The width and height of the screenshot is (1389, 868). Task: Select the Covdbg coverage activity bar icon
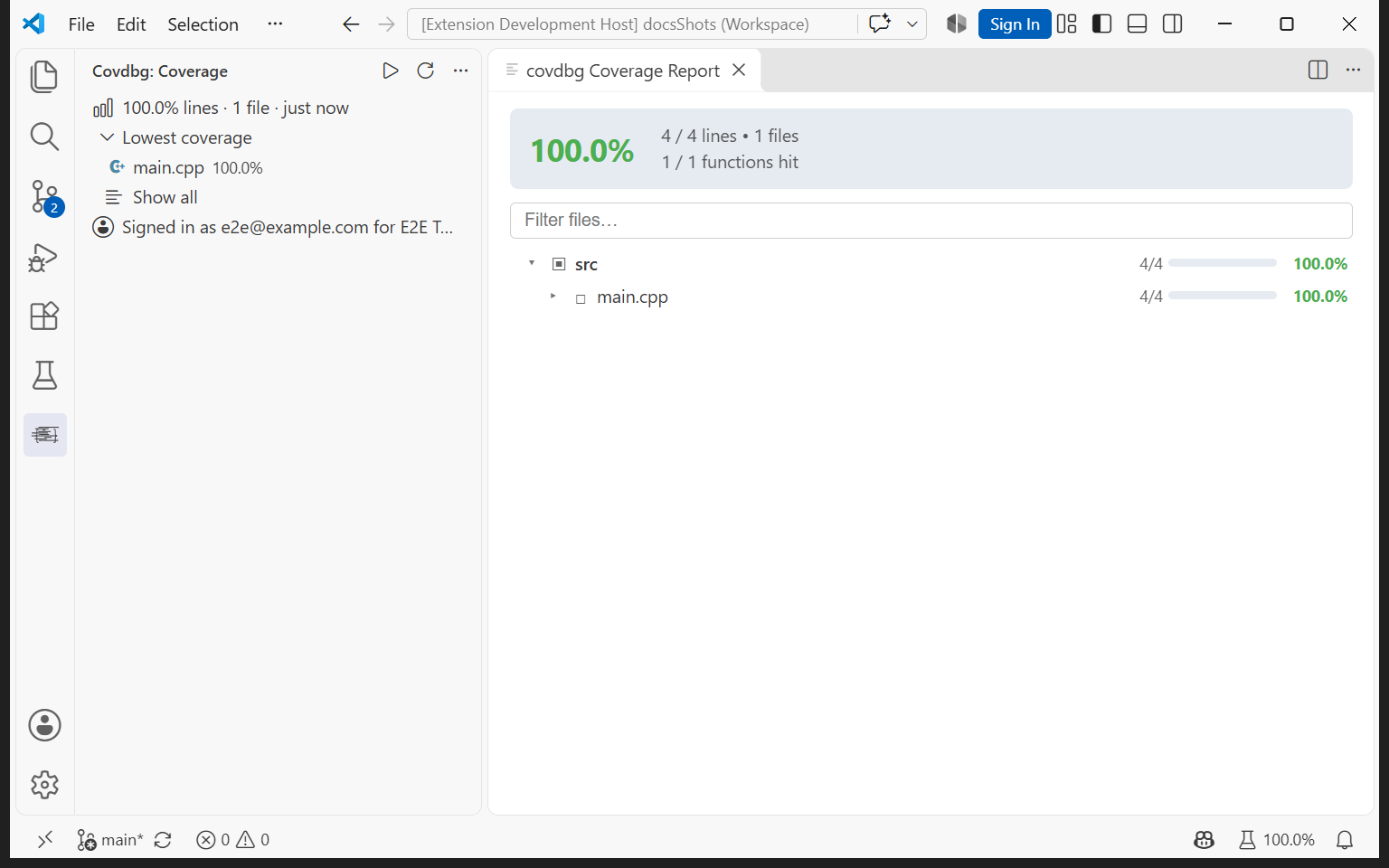coord(45,435)
